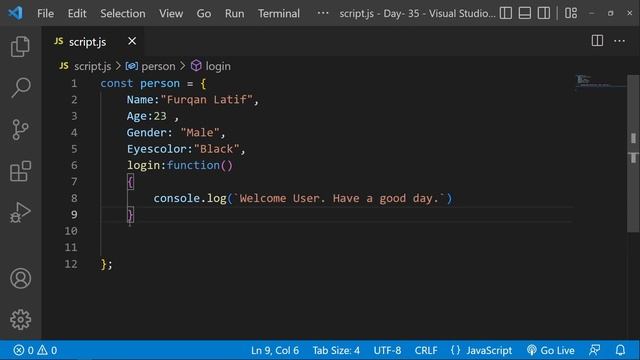Click the feedback icon in status bar

(594, 350)
